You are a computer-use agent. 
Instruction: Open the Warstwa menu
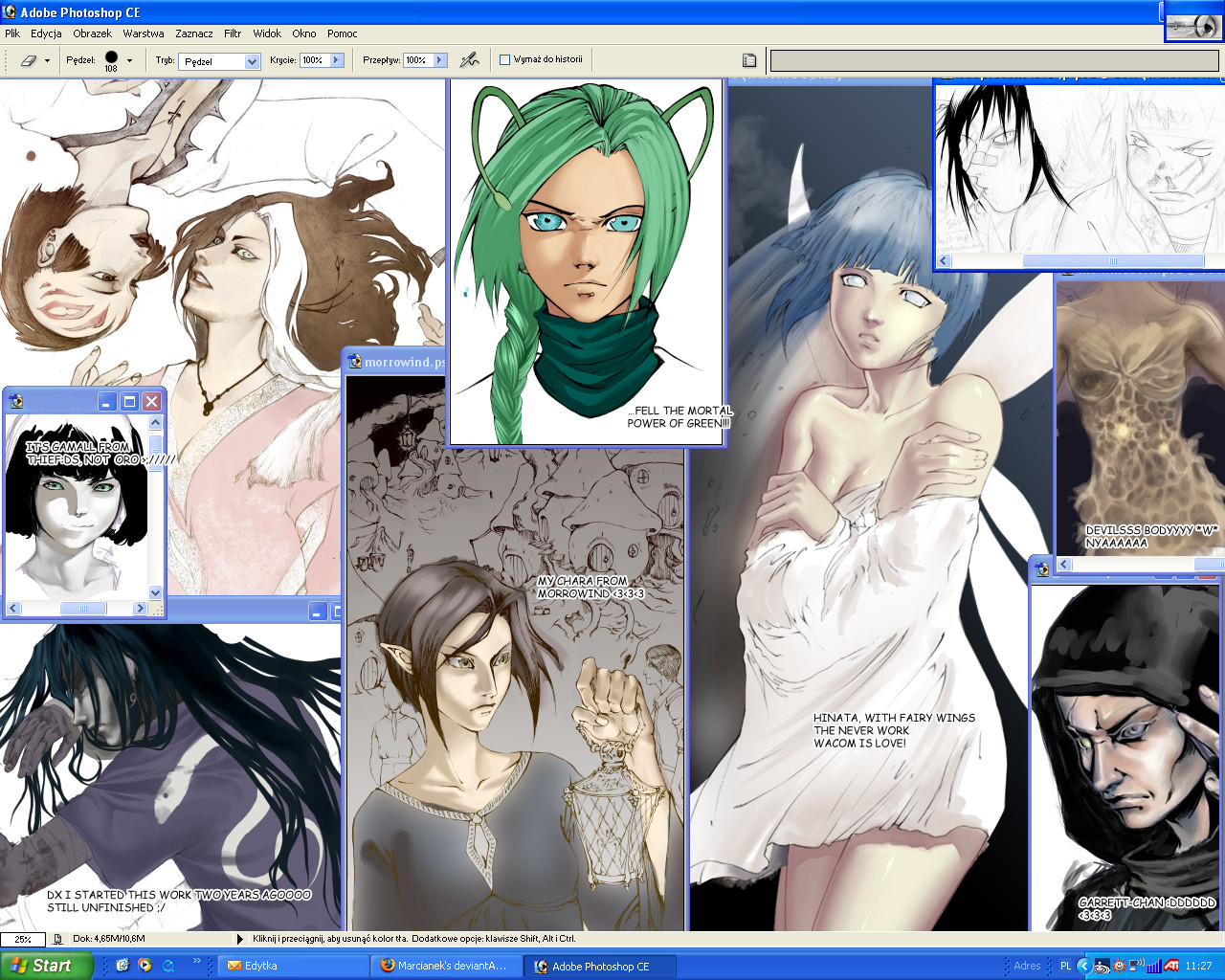[144, 33]
